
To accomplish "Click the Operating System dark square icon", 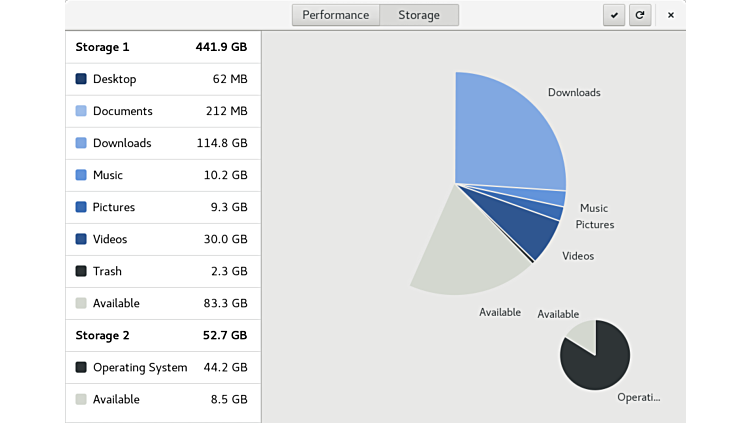I will point(81,367).
